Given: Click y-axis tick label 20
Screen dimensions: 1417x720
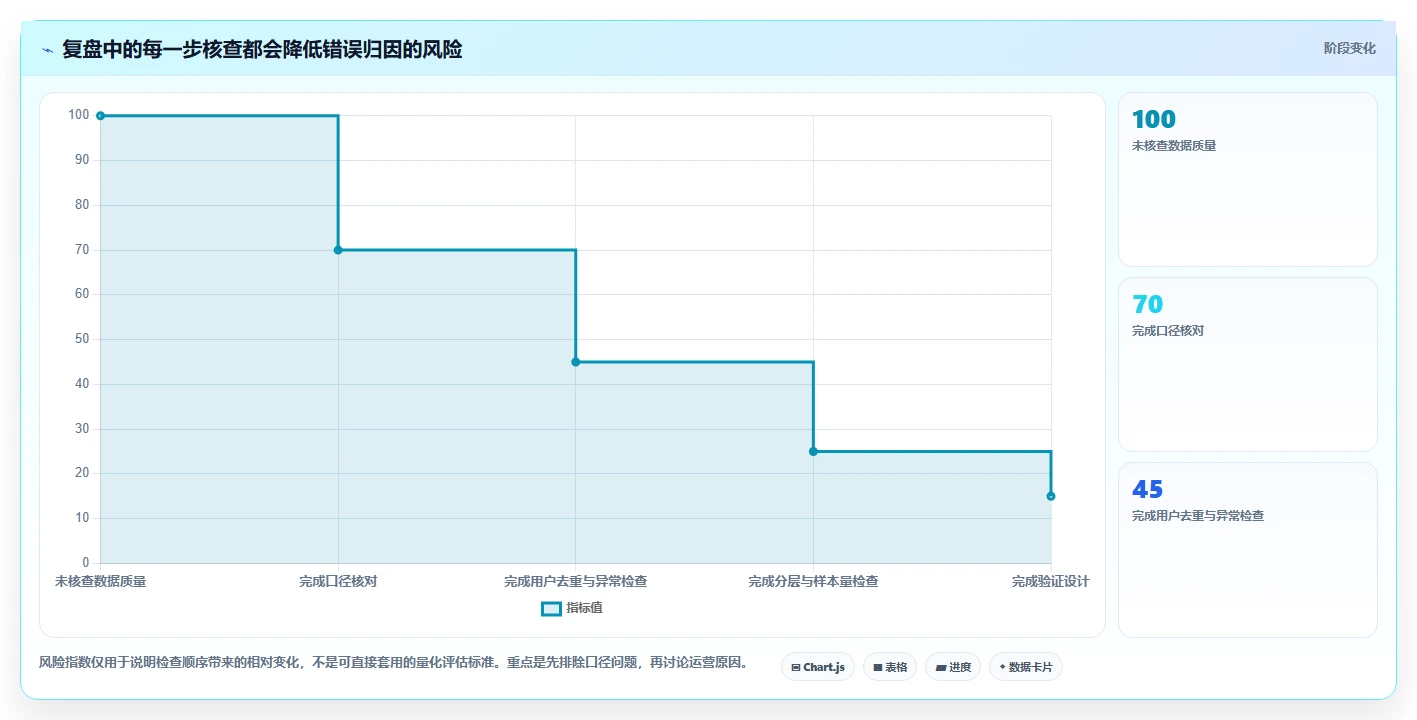Looking at the screenshot, I should tap(82, 473).
